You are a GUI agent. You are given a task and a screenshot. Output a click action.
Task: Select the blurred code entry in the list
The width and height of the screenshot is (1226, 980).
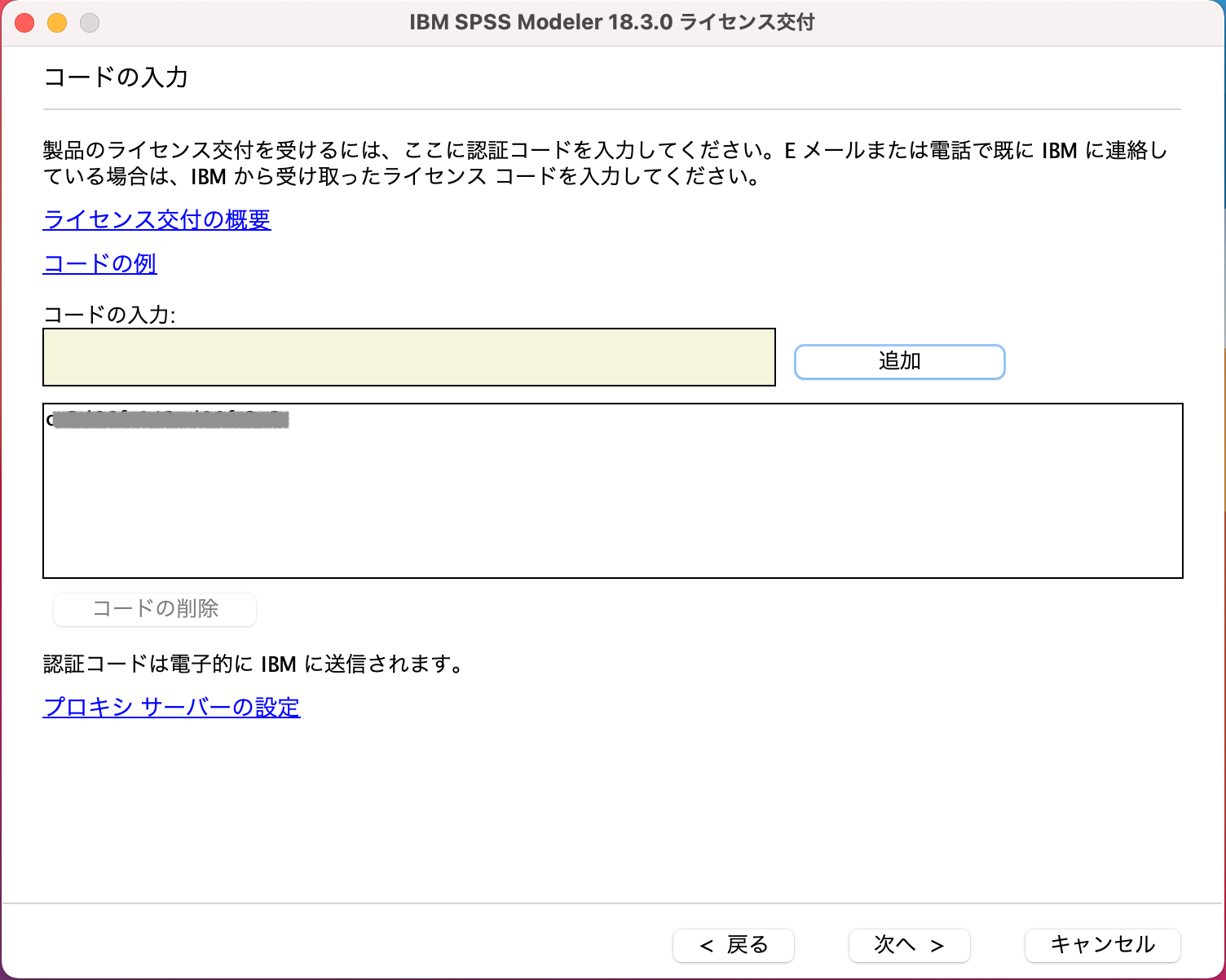(x=168, y=420)
